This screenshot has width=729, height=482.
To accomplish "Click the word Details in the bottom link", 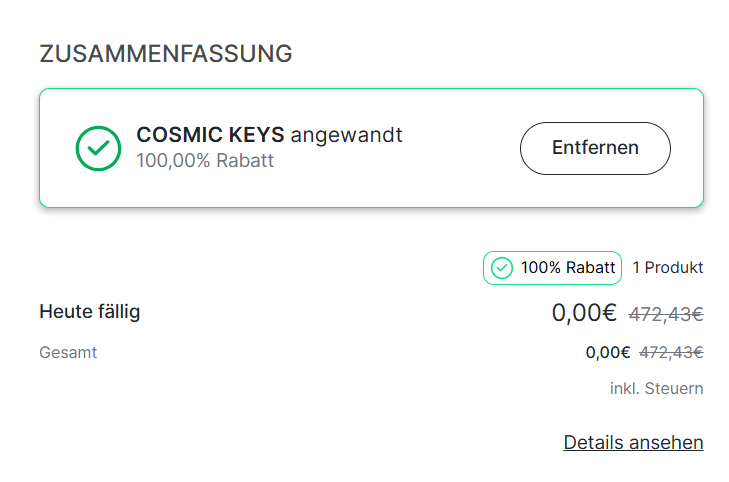I will [x=594, y=442].
